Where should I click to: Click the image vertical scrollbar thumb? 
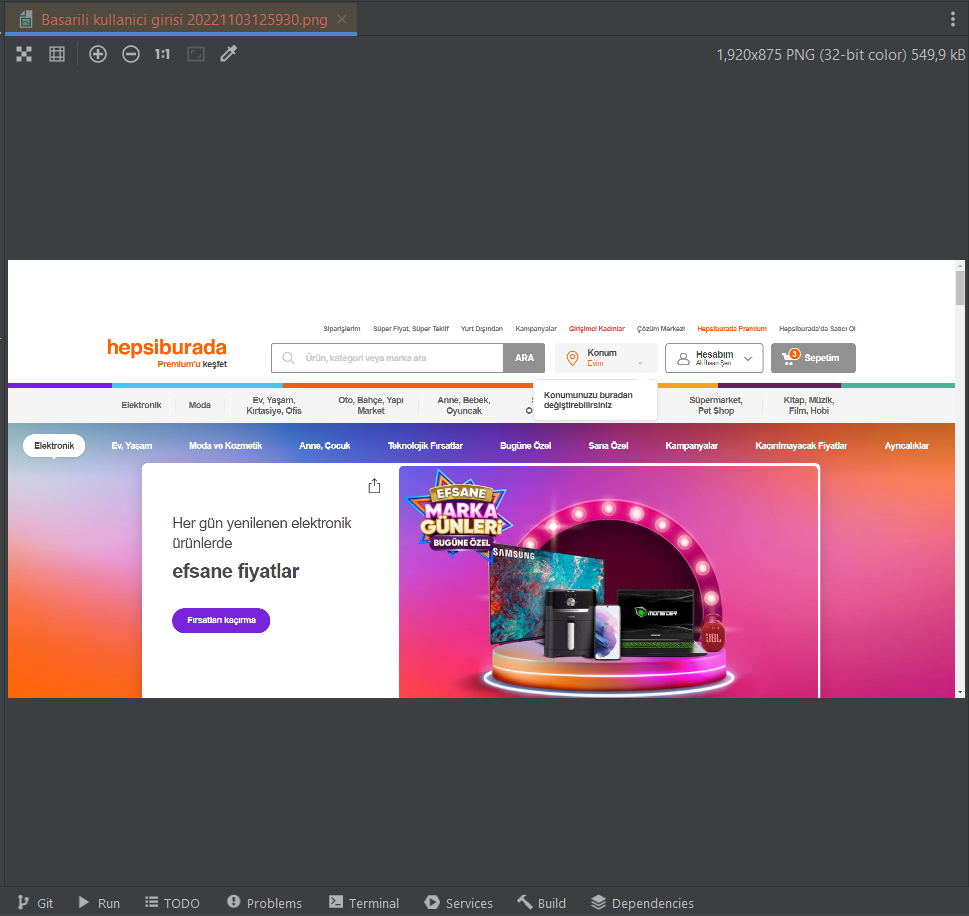(960, 287)
